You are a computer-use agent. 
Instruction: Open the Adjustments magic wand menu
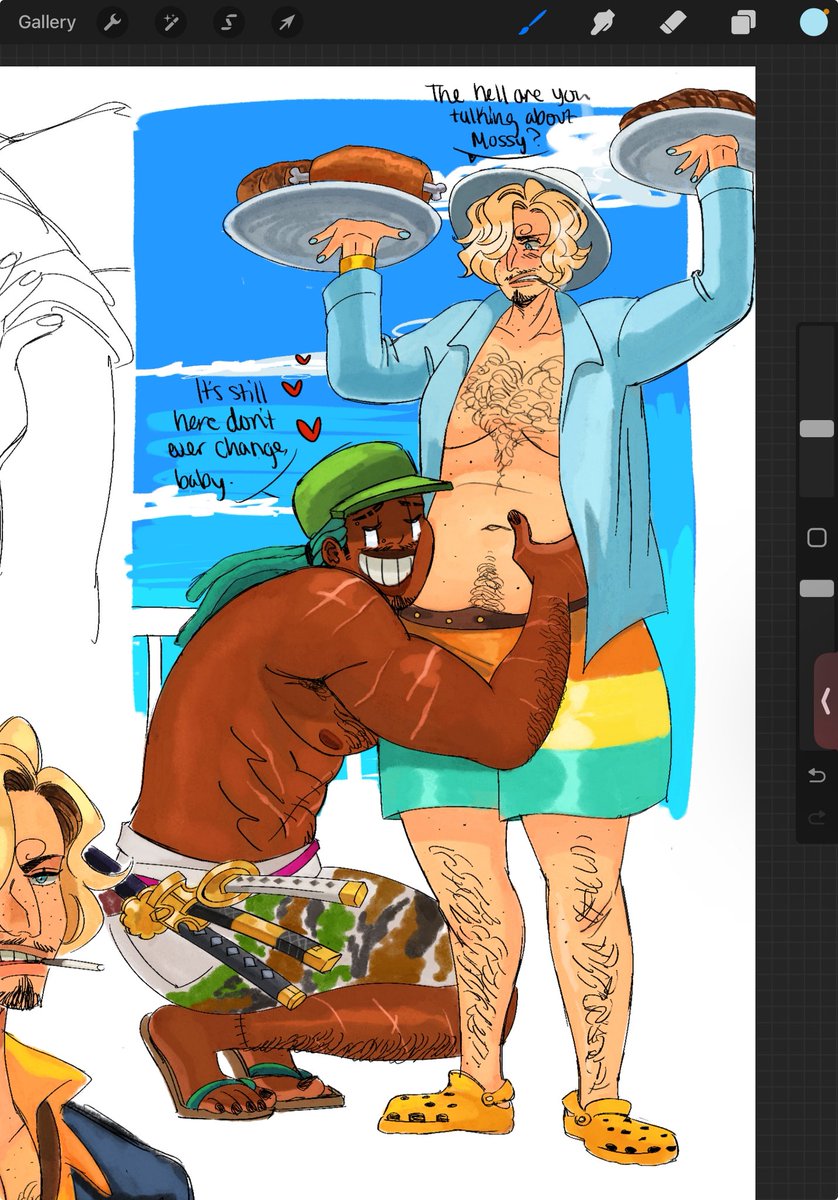pyautogui.click(x=171, y=22)
